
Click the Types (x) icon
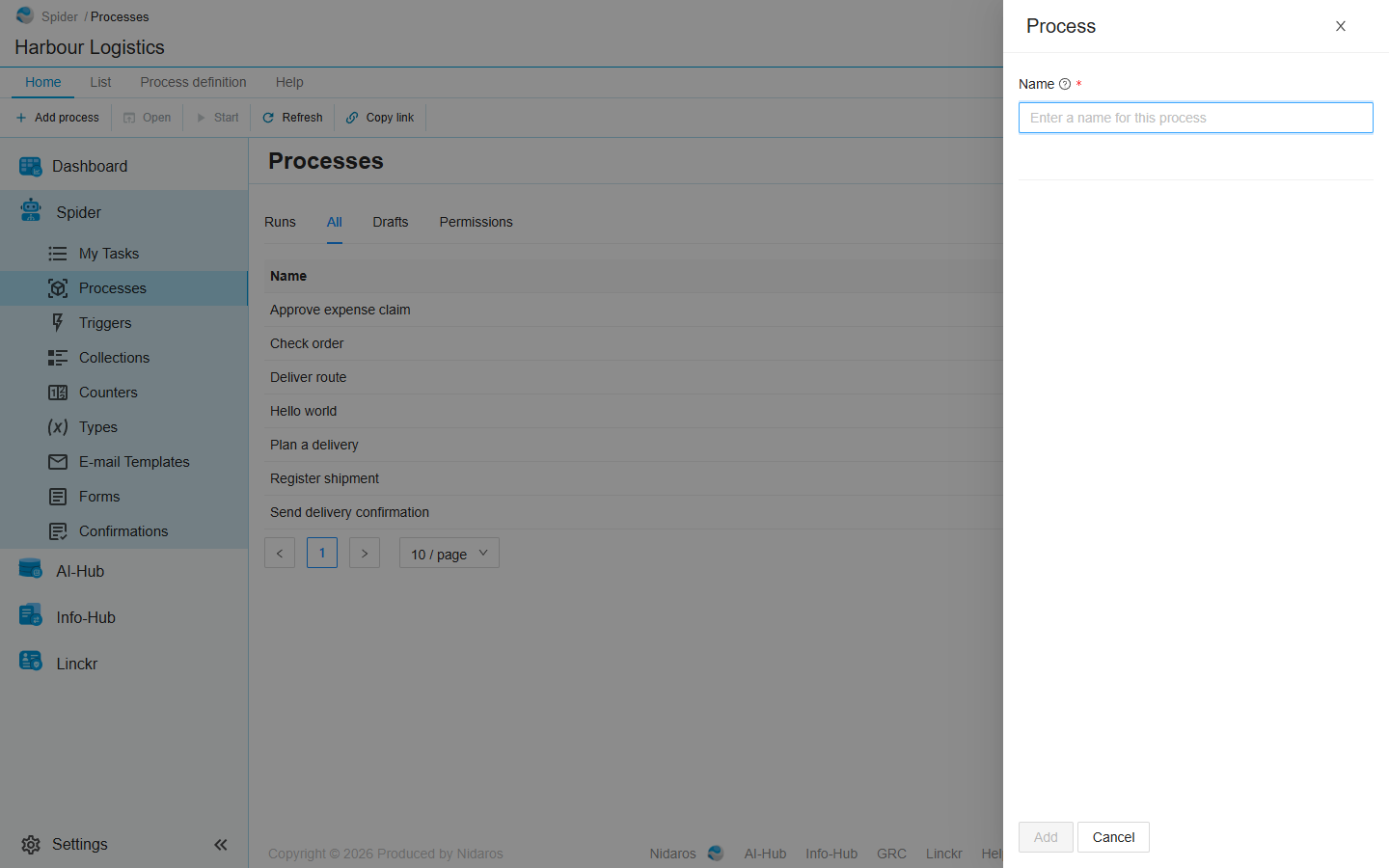[58, 426]
